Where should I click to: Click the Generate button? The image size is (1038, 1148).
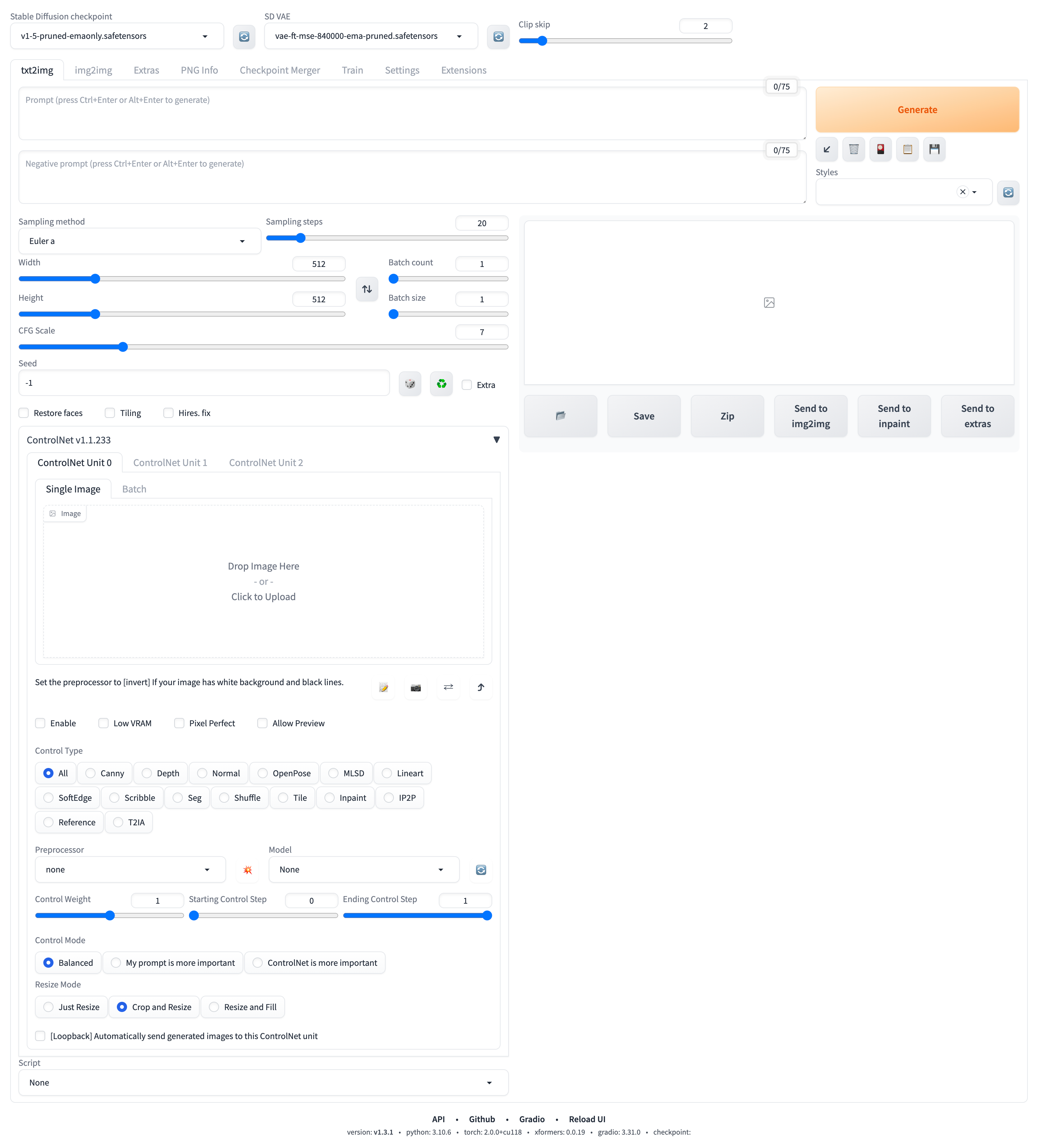[917, 109]
